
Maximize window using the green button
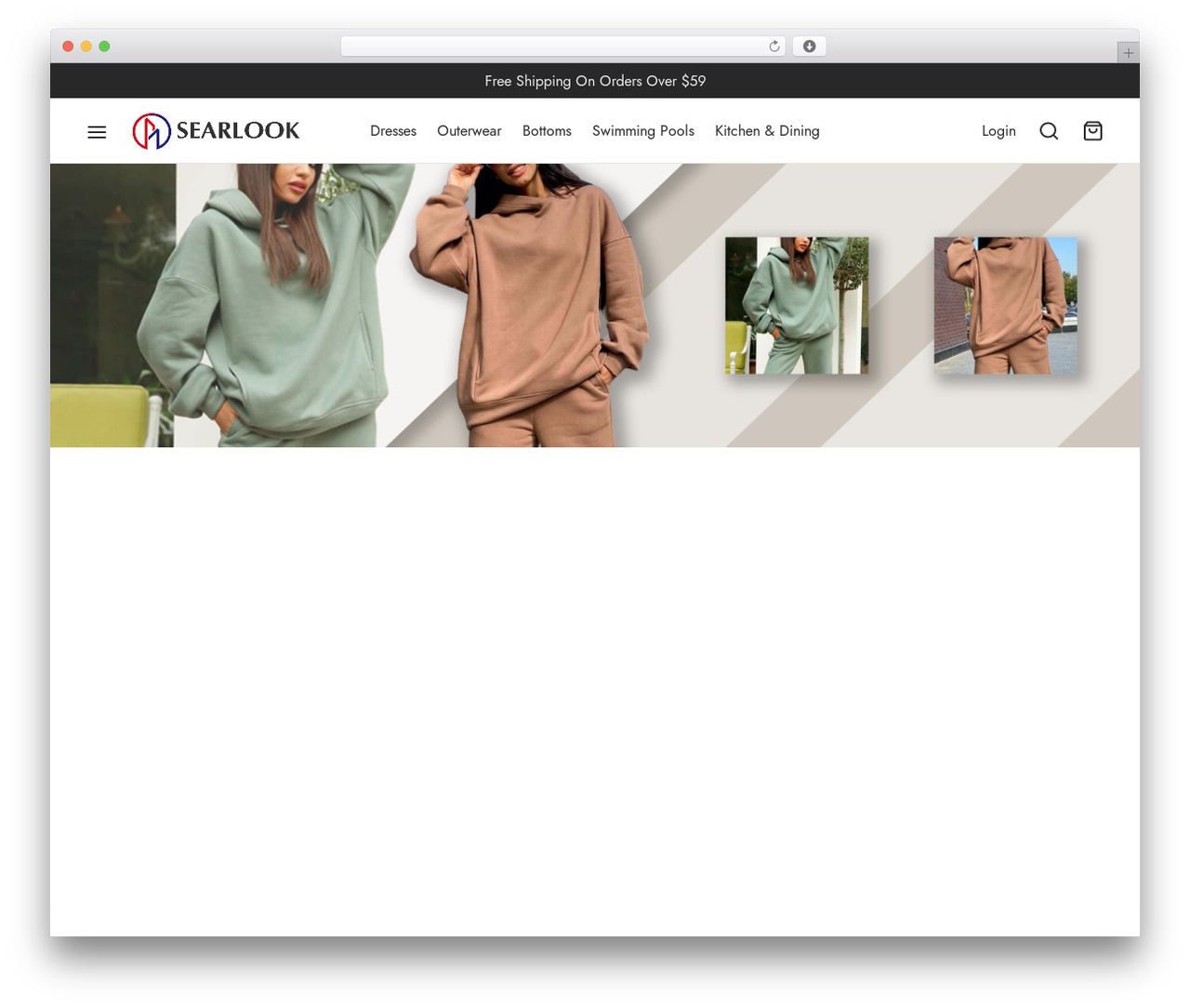coord(104,46)
